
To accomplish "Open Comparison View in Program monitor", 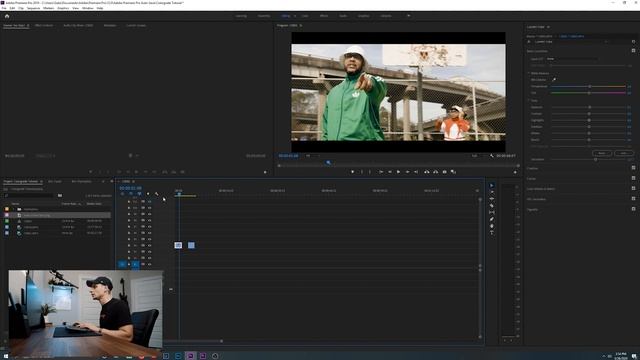I will coord(453,172).
